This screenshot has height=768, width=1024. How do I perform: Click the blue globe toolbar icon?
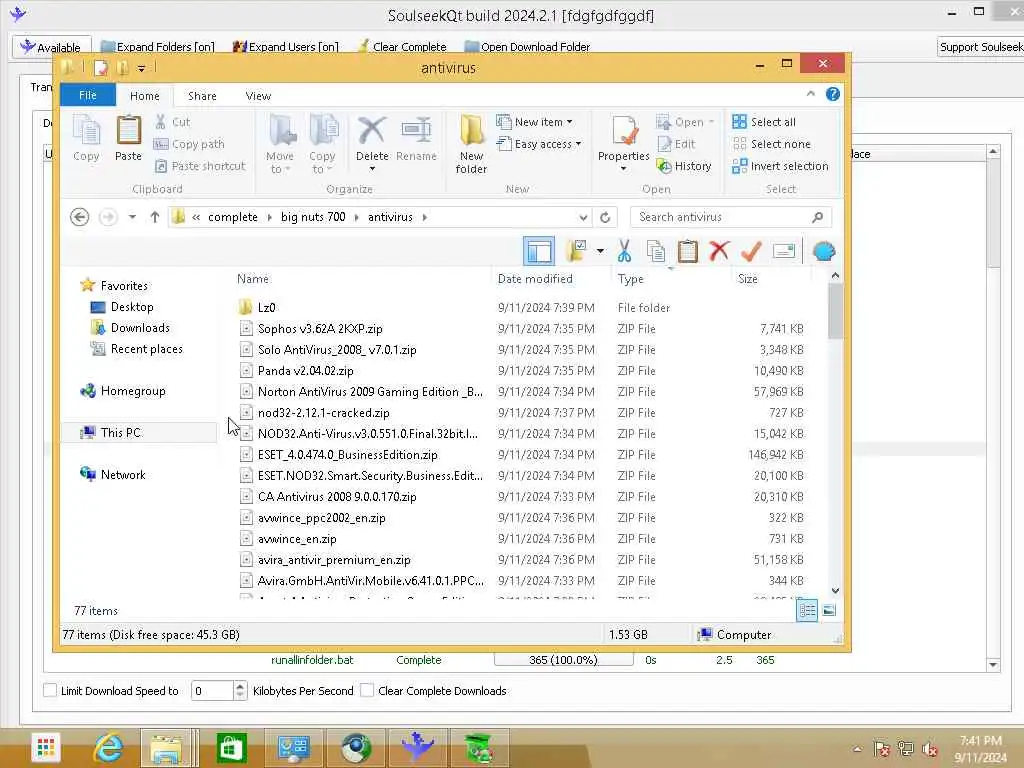(824, 251)
